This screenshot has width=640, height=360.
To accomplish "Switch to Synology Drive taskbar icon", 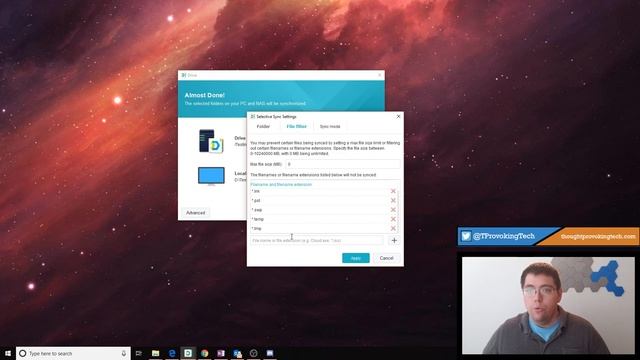I will pos(188,353).
